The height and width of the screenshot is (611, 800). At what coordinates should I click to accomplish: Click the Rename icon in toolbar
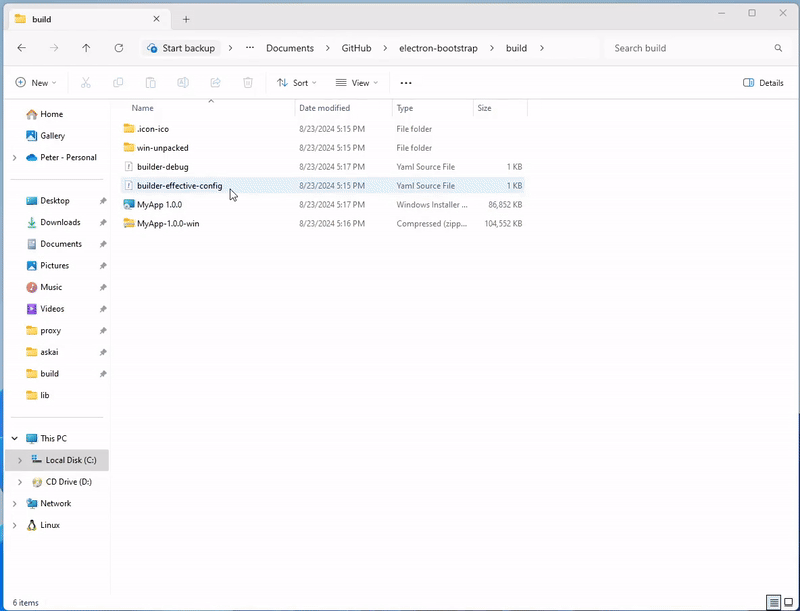(183, 83)
